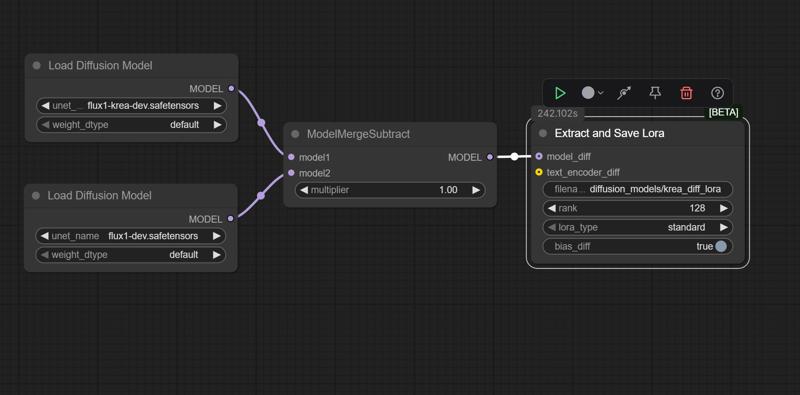Image resolution: width=800 pixels, height=395 pixels.
Task: Open flux1-dev.safetensors unet_name dropdown
Action: (x=131, y=236)
